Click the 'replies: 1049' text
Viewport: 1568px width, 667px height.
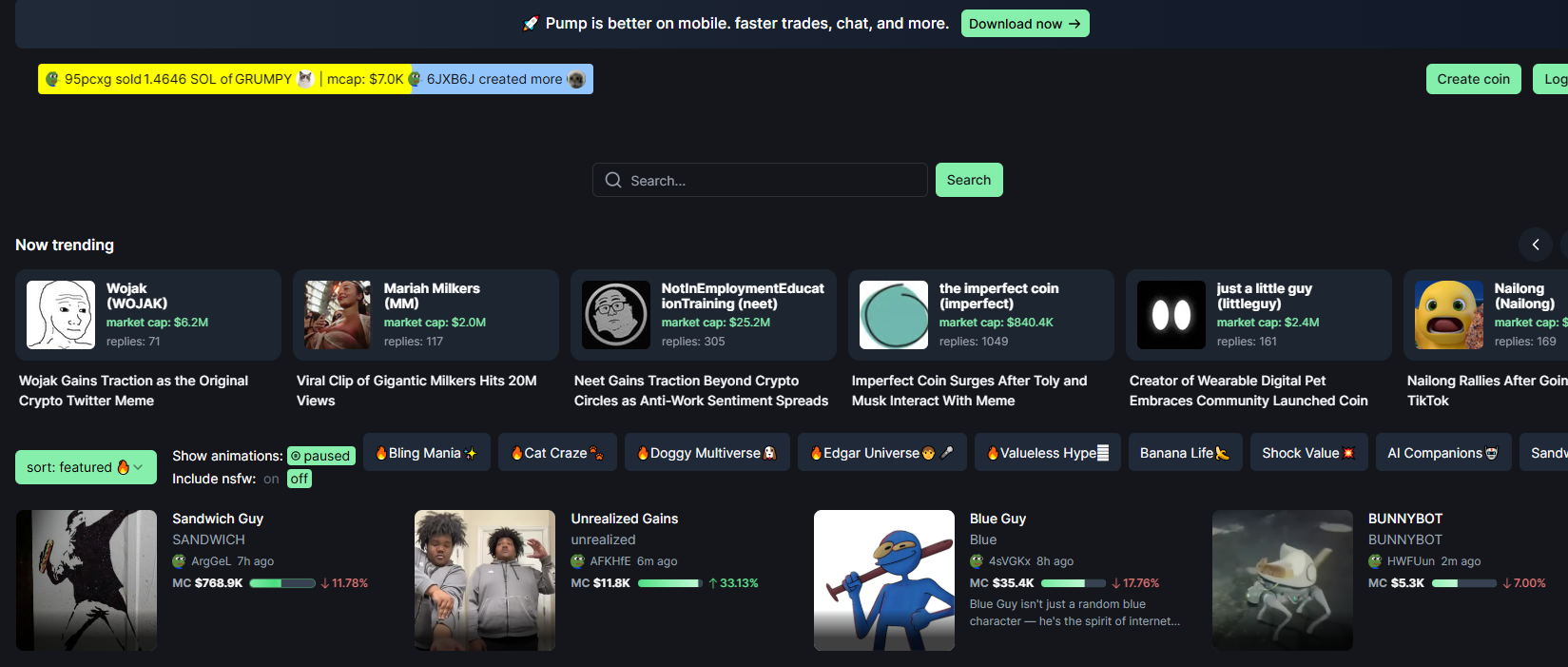coord(974,342)
